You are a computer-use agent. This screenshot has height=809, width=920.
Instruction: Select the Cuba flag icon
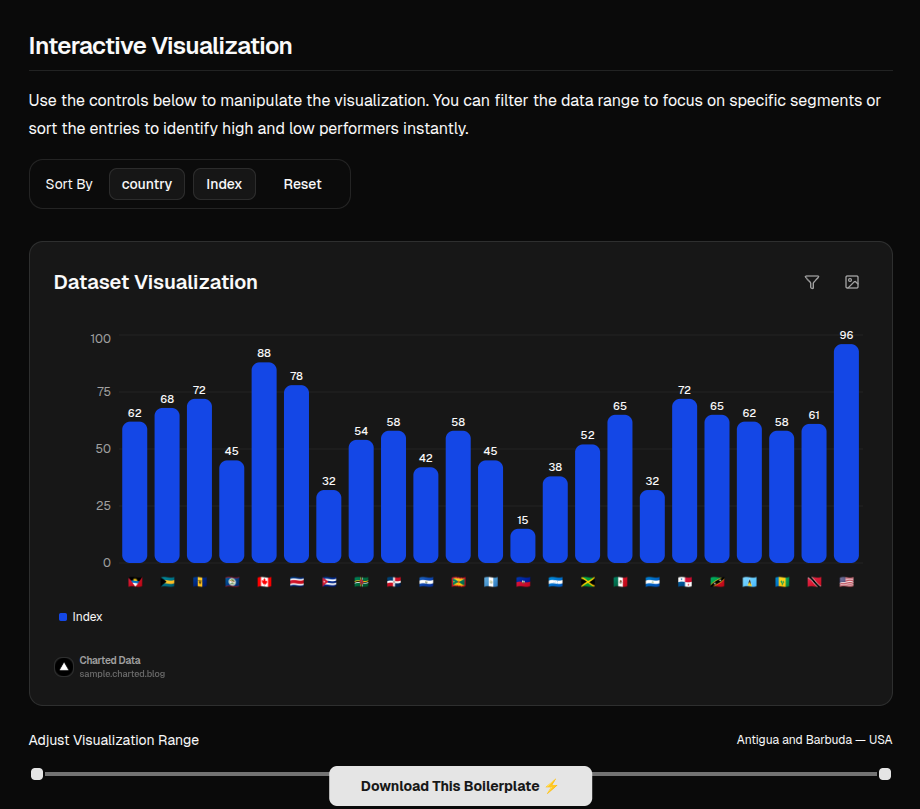[x=329, y=581]
